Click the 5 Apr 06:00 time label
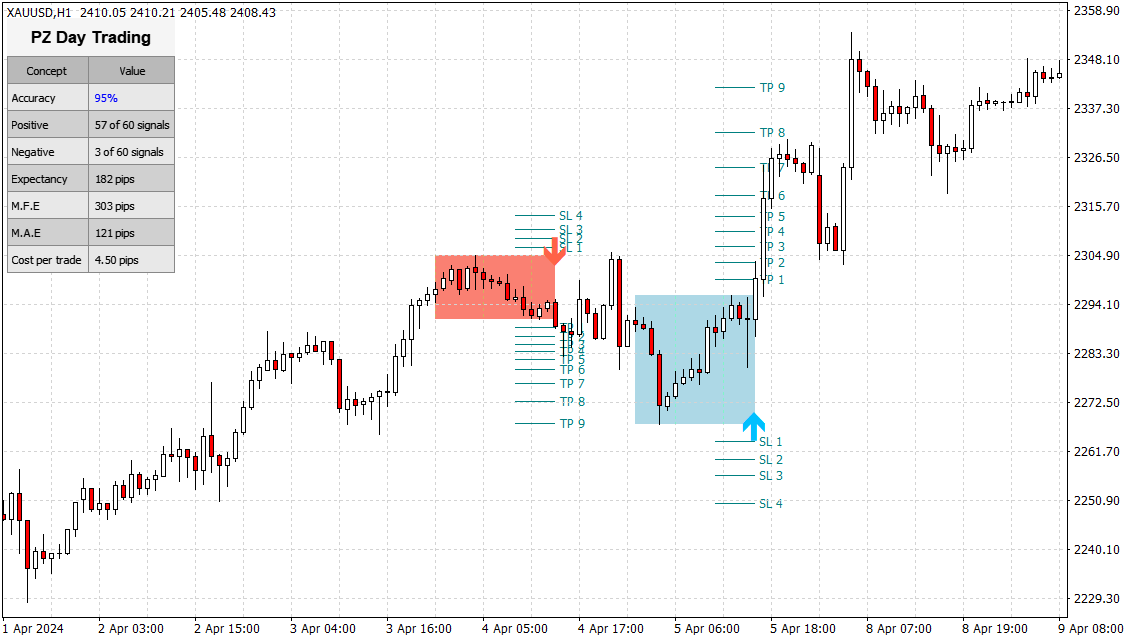Image resolution: width=1131 pixels, height=641 pixels. [x=706, y=629]
